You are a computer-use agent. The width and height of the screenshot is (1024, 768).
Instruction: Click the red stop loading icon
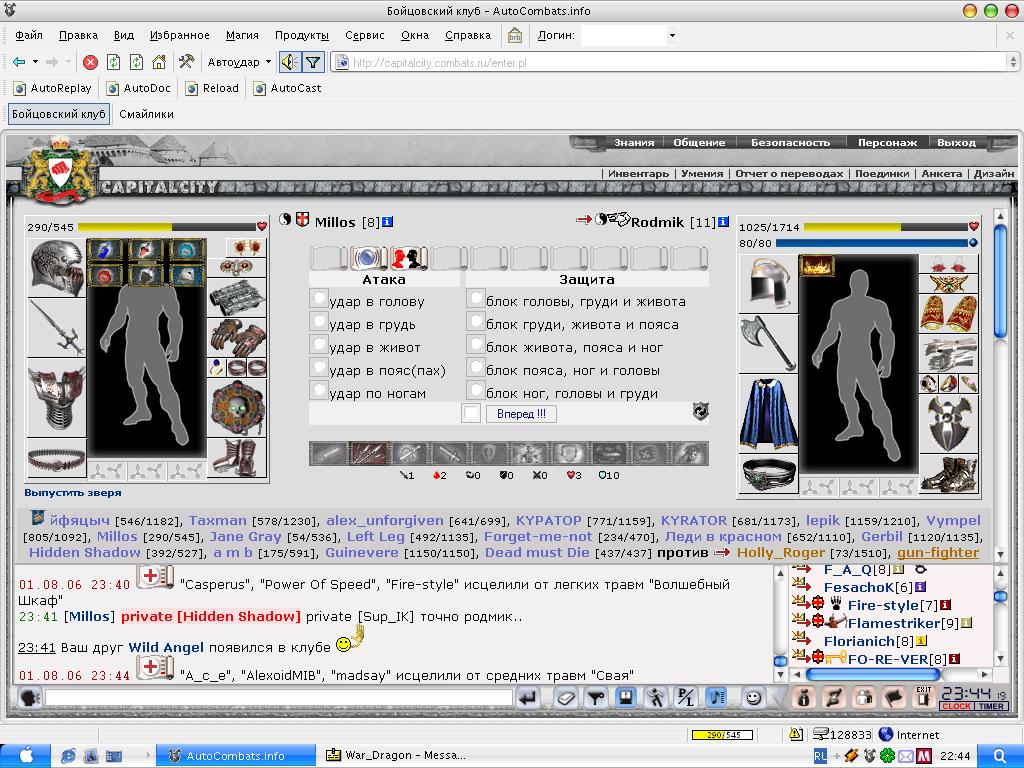[91, 62]
